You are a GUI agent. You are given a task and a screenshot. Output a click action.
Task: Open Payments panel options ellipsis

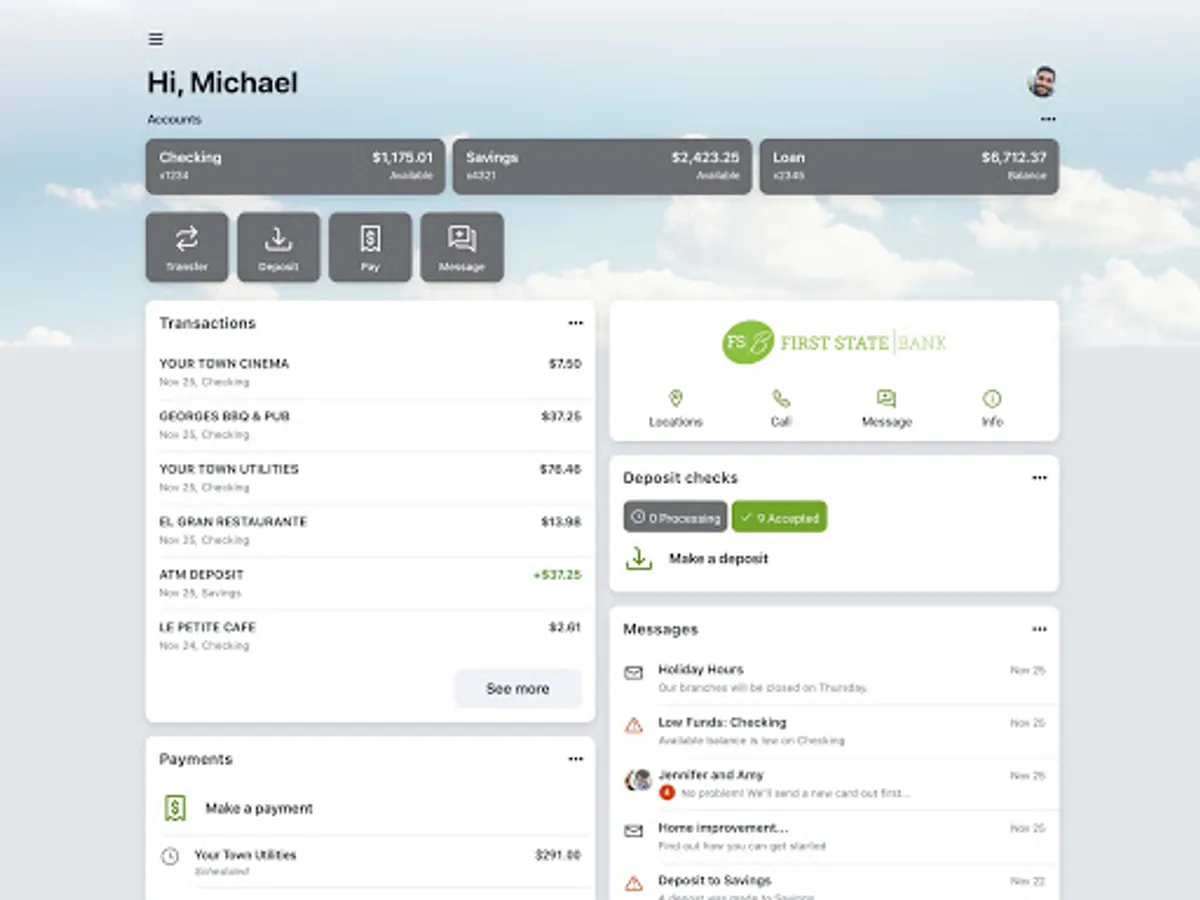[x=575, y=759]
